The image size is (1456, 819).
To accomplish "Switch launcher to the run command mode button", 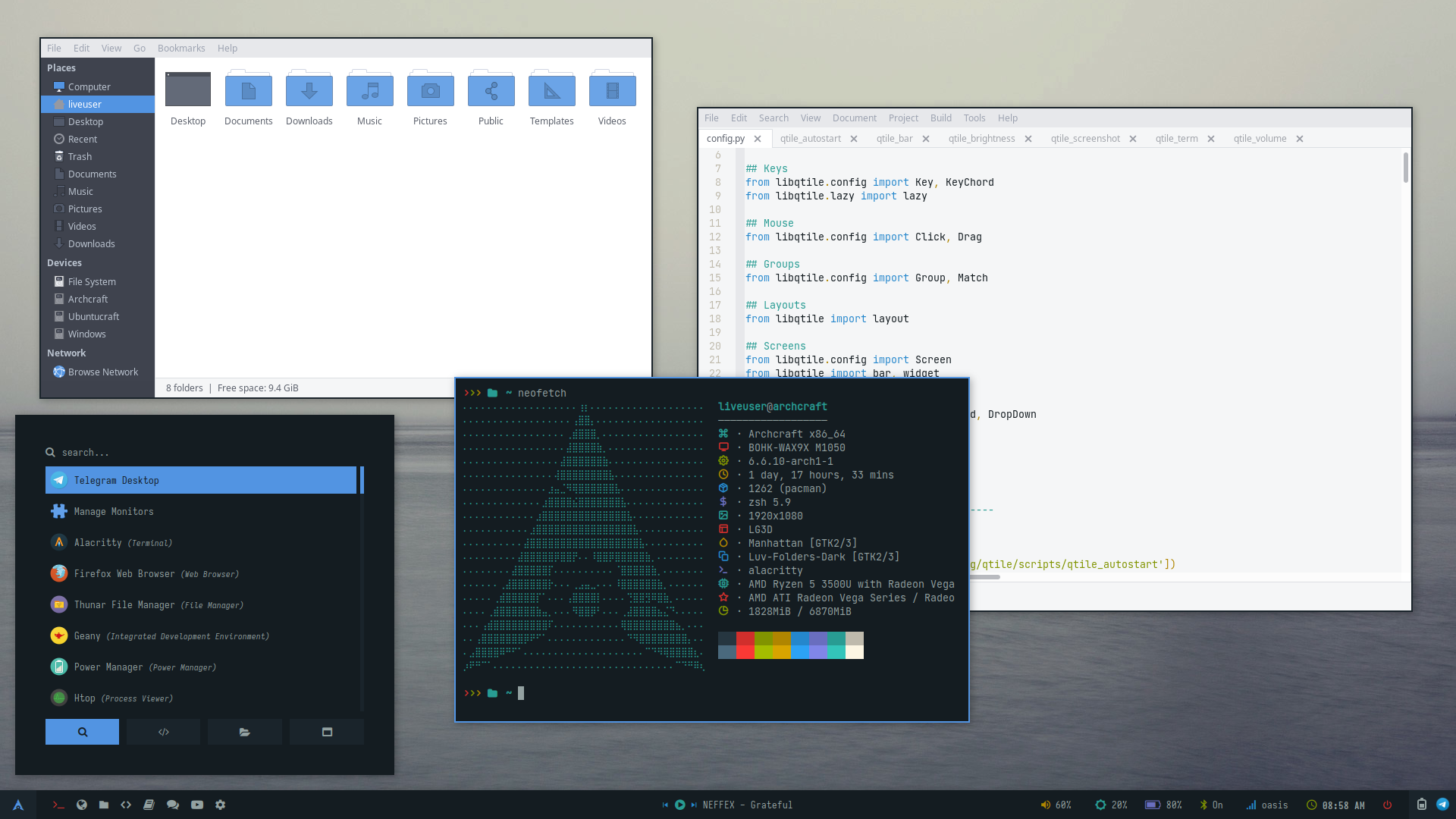I will click(163, 732).
